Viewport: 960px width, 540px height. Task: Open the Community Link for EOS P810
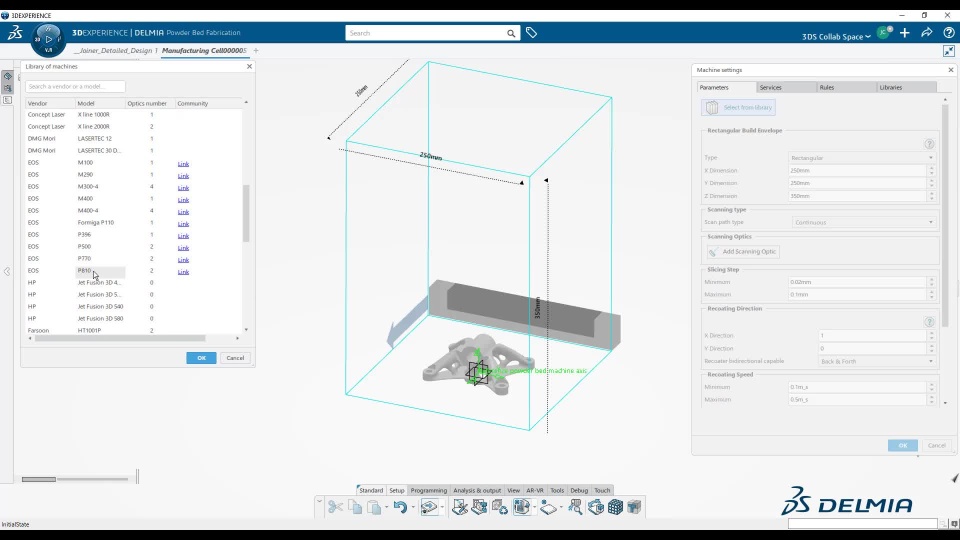[183, 272]
